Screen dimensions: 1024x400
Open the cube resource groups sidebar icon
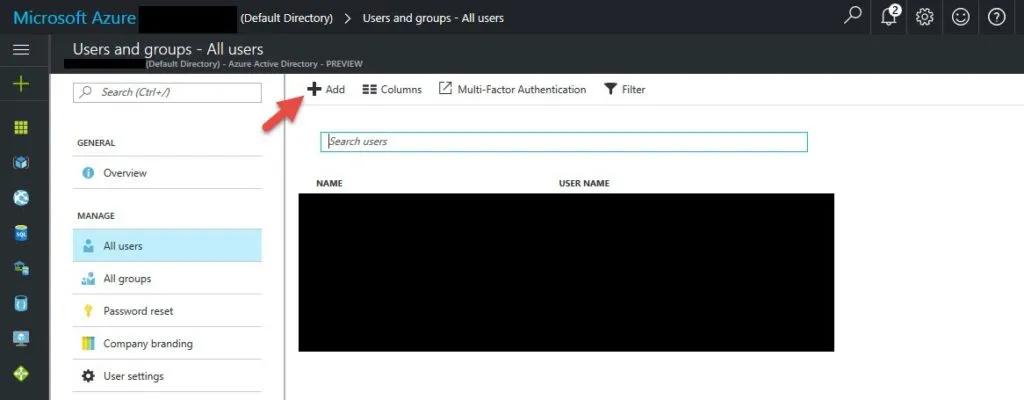[21, 163]
